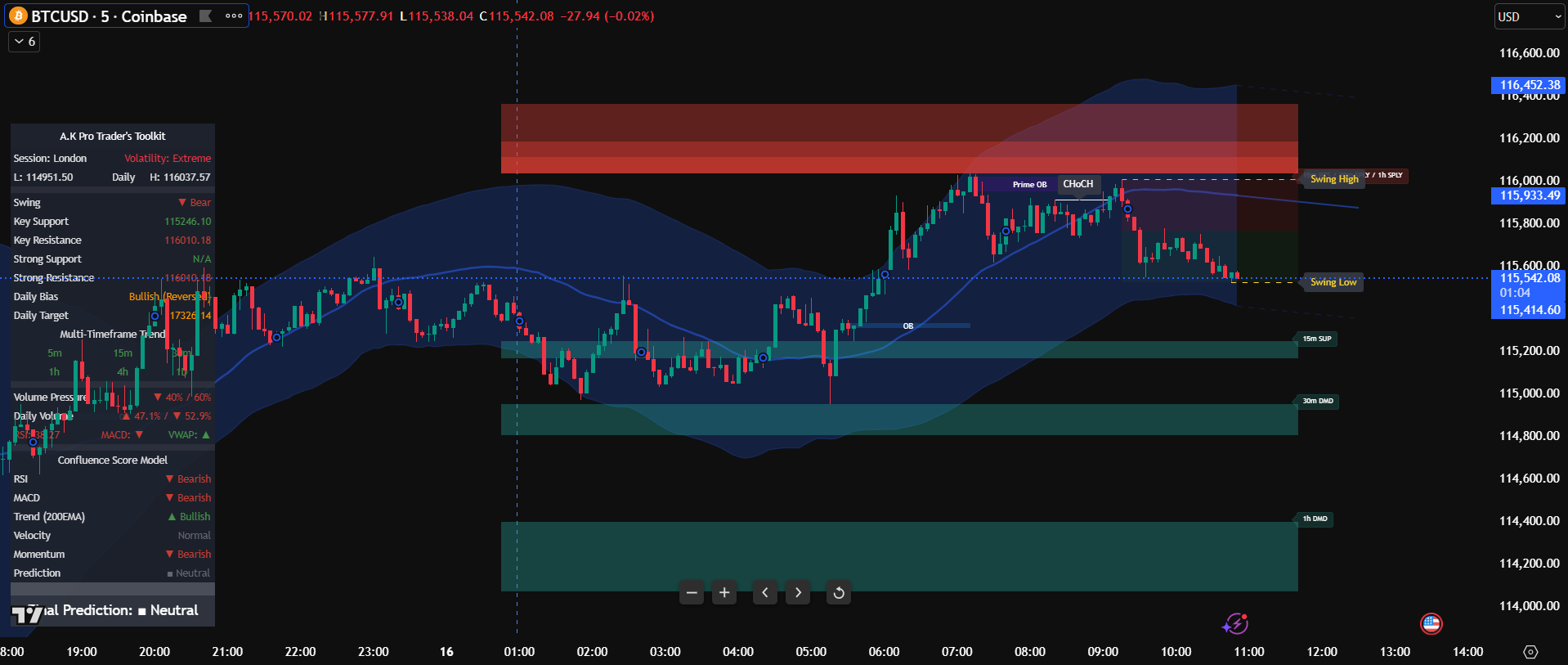This screenshot has width=1568, height=665.
Task: Click the Daily H: 116037.57 value
Action: (180, 177)
